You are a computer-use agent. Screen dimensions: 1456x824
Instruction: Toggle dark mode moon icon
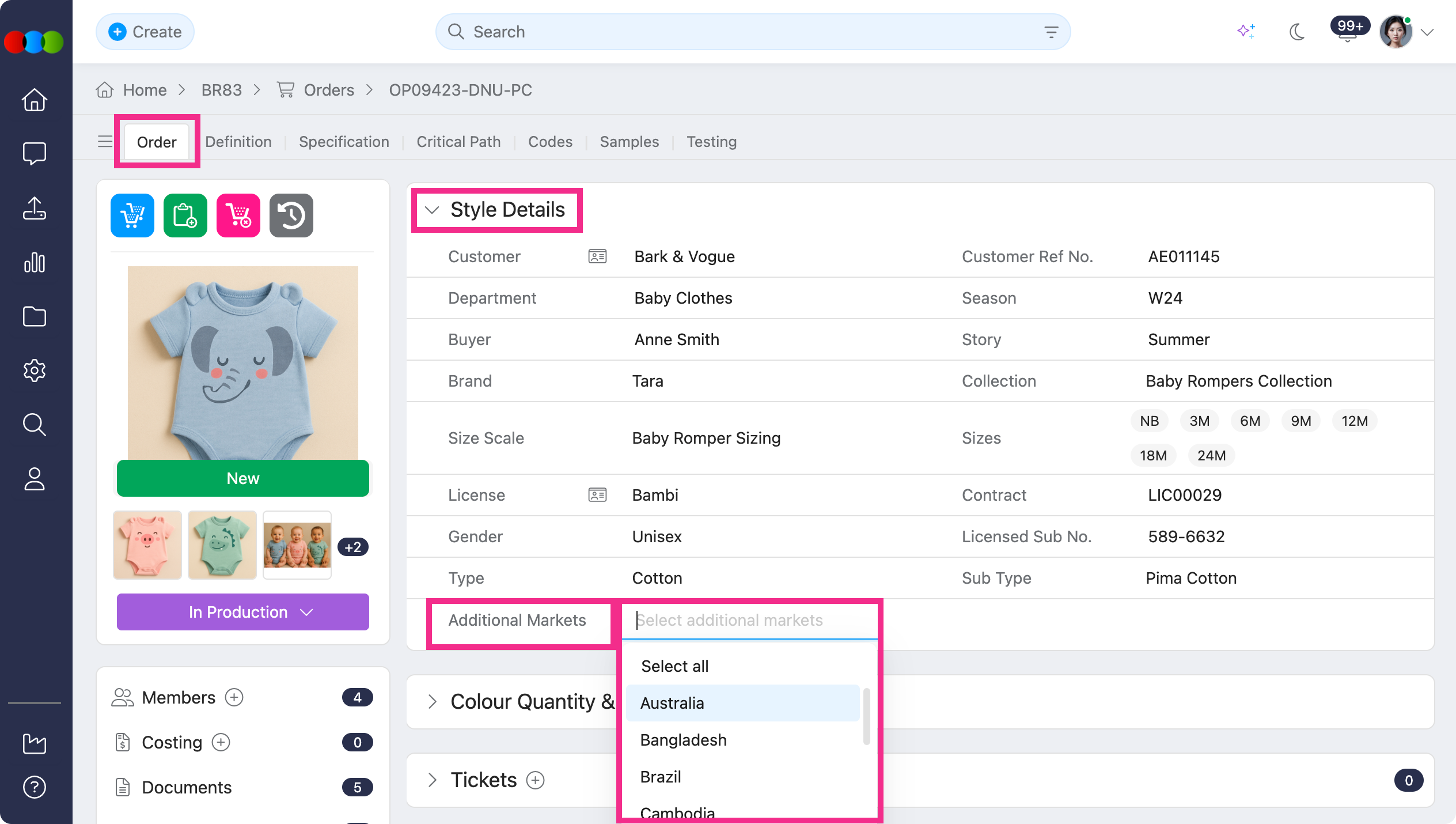pyautogui.click(x=1297, y=32)
